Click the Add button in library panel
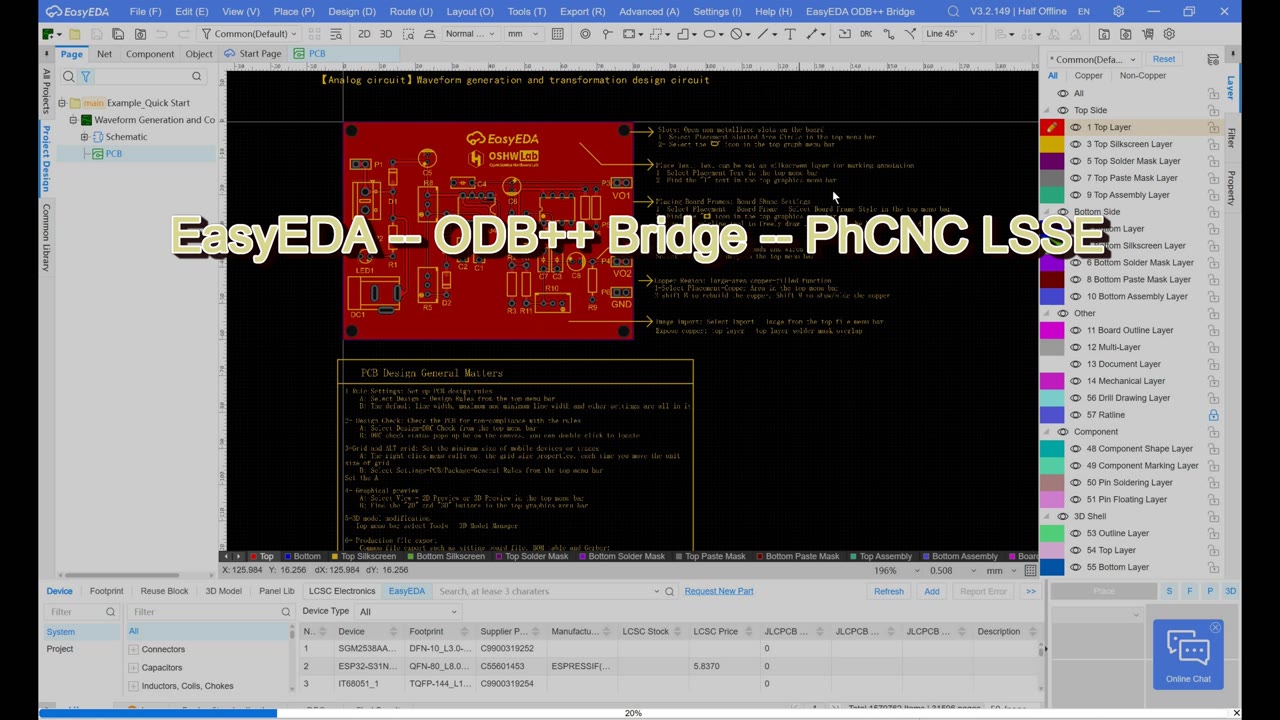Viewport: 1280px width, 720px height. click(931, 591)
